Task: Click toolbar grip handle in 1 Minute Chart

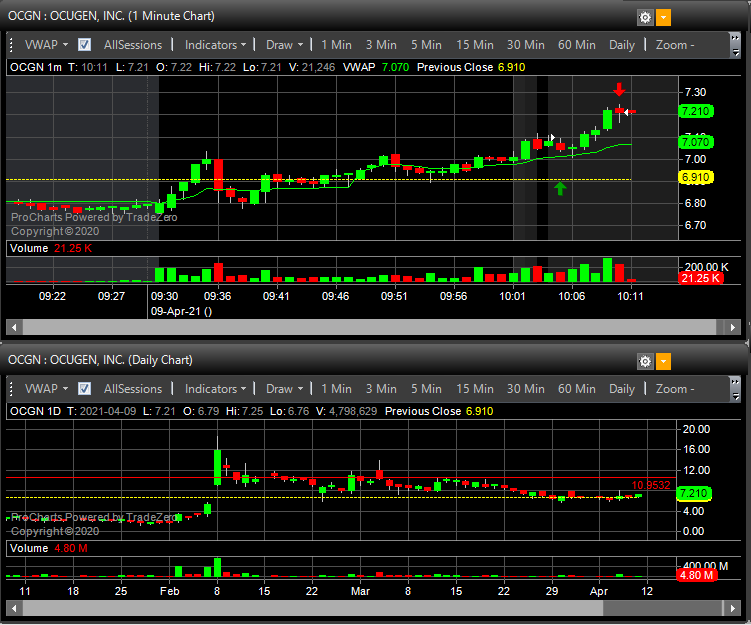Action: tap(11, 45)
